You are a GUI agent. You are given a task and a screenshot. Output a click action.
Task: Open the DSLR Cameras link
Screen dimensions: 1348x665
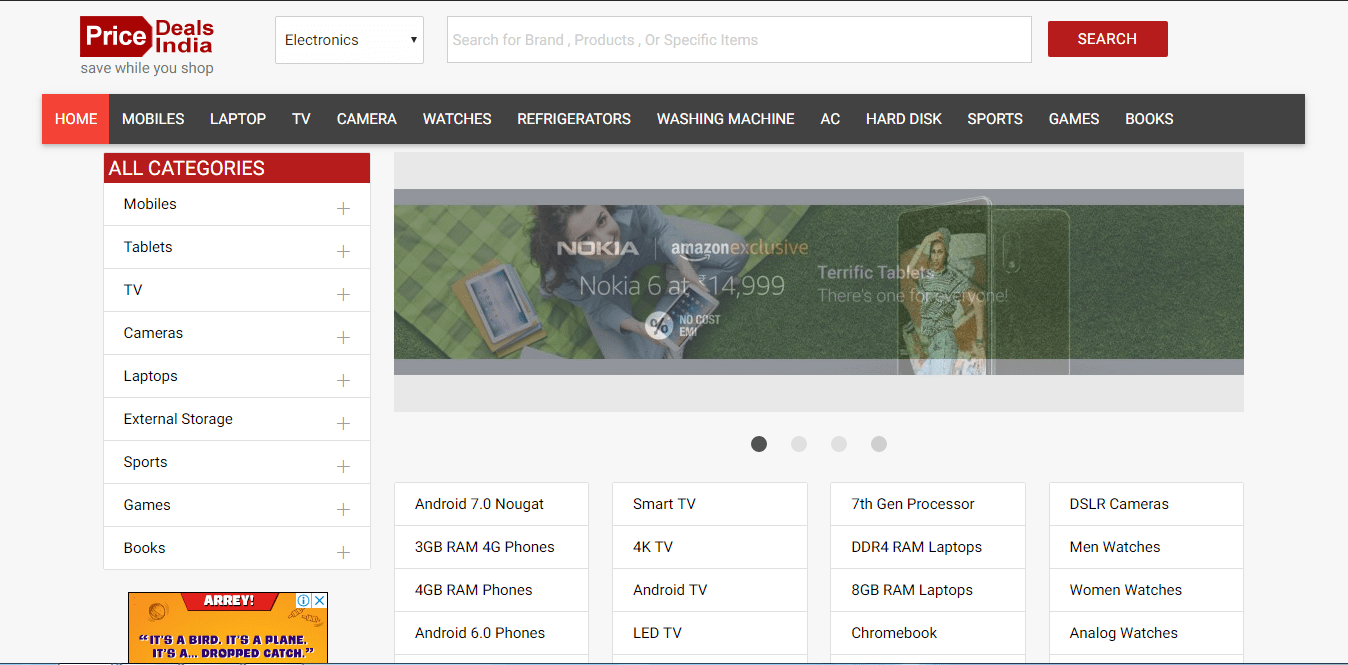click(1119, 504)
